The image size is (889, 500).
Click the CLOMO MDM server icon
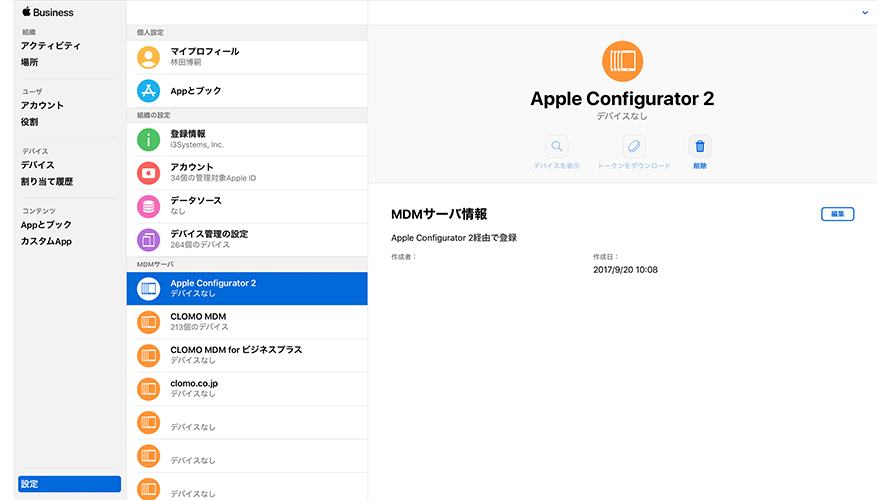(x=149, y=322)
